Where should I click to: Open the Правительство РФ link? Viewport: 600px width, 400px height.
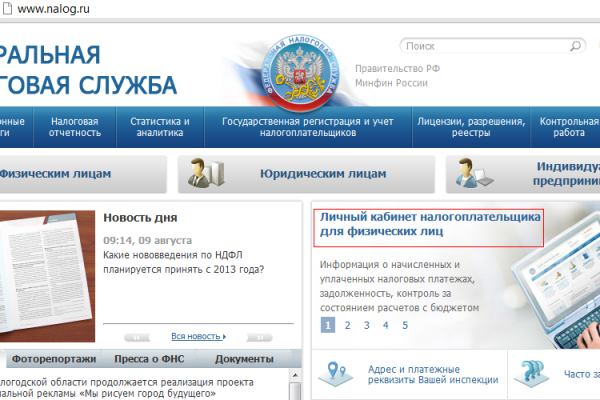coord(398,69)
